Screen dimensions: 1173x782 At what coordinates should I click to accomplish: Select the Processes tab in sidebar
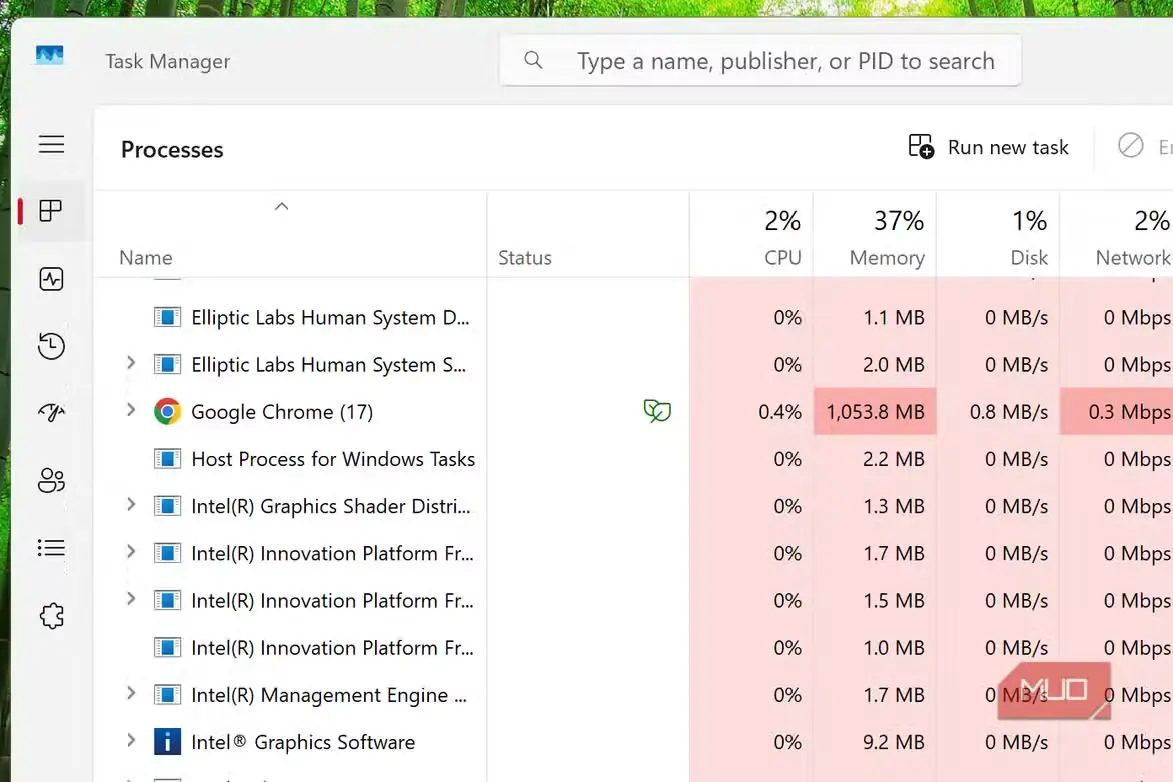[x=51, y=211]
